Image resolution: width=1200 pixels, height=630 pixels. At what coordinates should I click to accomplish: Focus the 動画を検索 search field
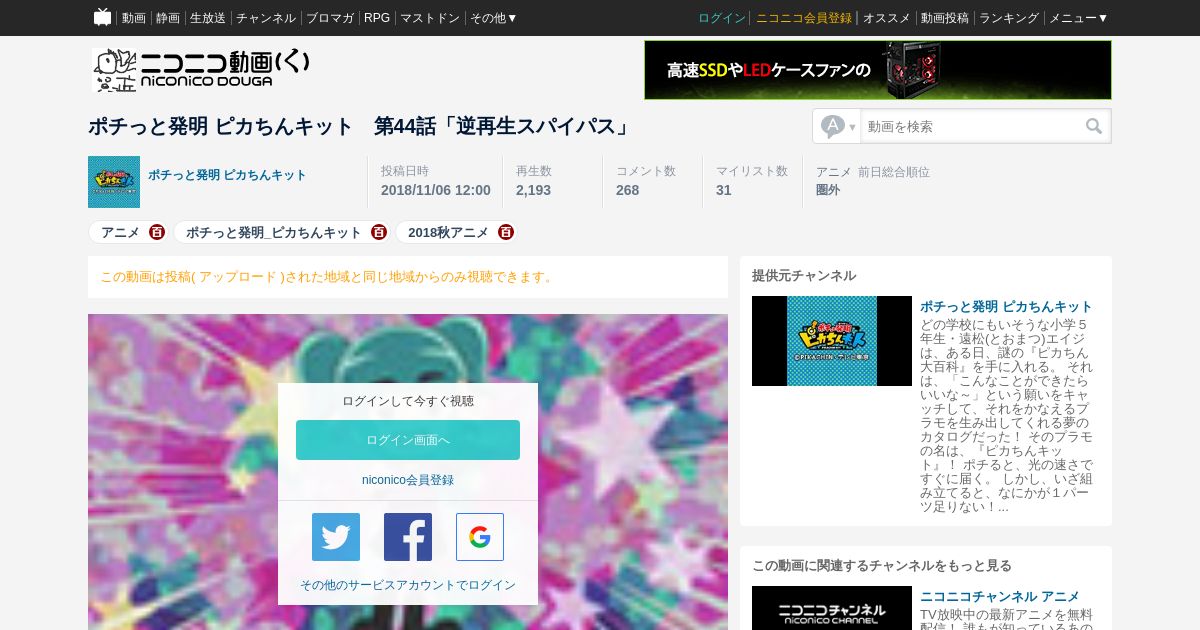[x=971, y=126]
